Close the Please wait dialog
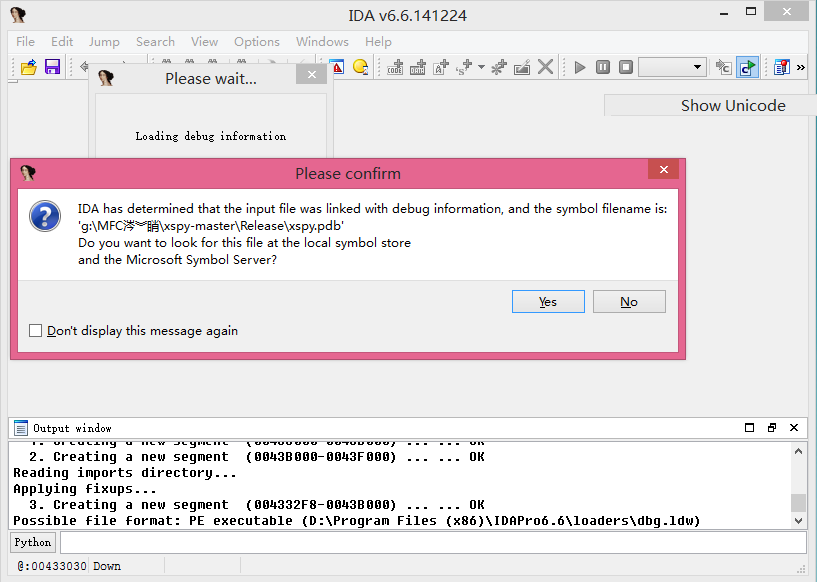This screenshot has height=582, width=817. coord(312,75)
